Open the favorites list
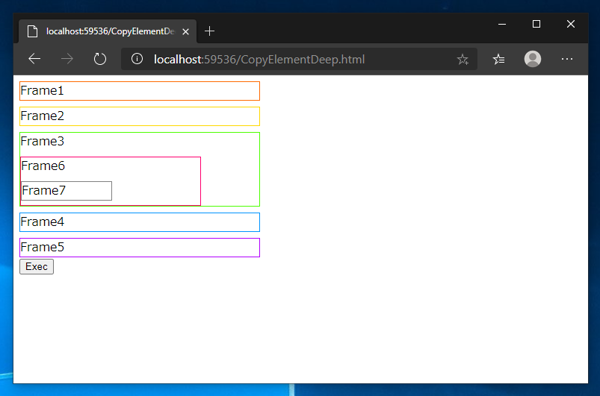 point(499,59)
